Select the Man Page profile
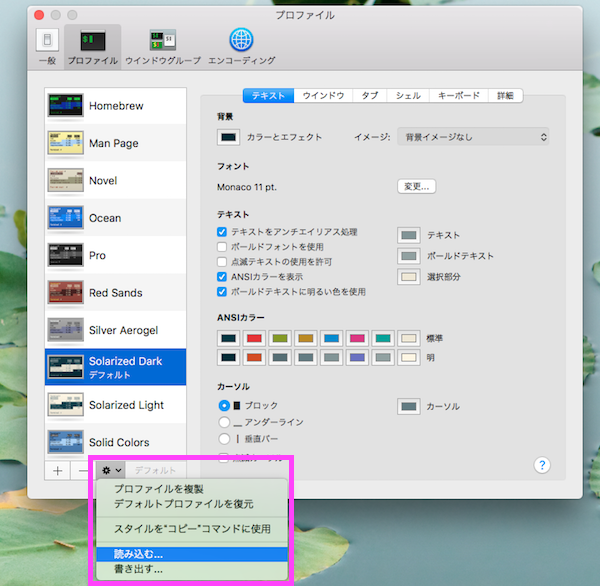Screen dimensions: 600x586 pyautogui.click(x=115, y=143)
